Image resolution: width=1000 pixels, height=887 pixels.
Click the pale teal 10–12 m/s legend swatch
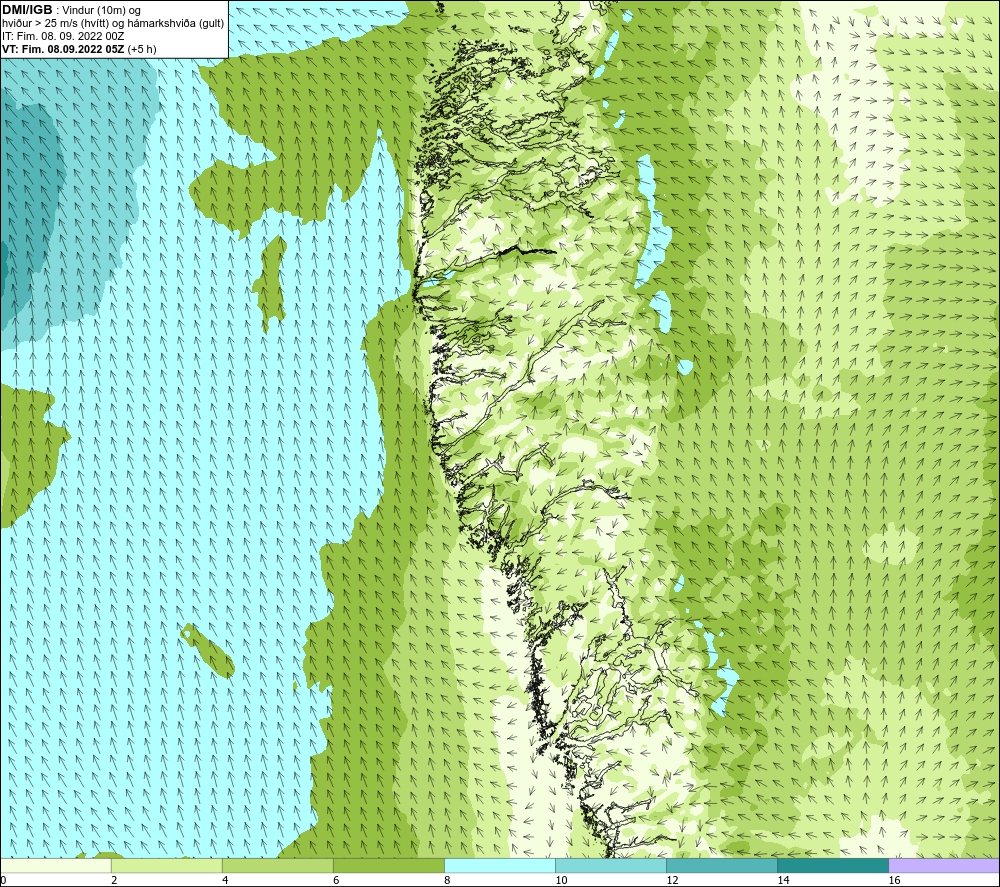(x=611, y=865)
